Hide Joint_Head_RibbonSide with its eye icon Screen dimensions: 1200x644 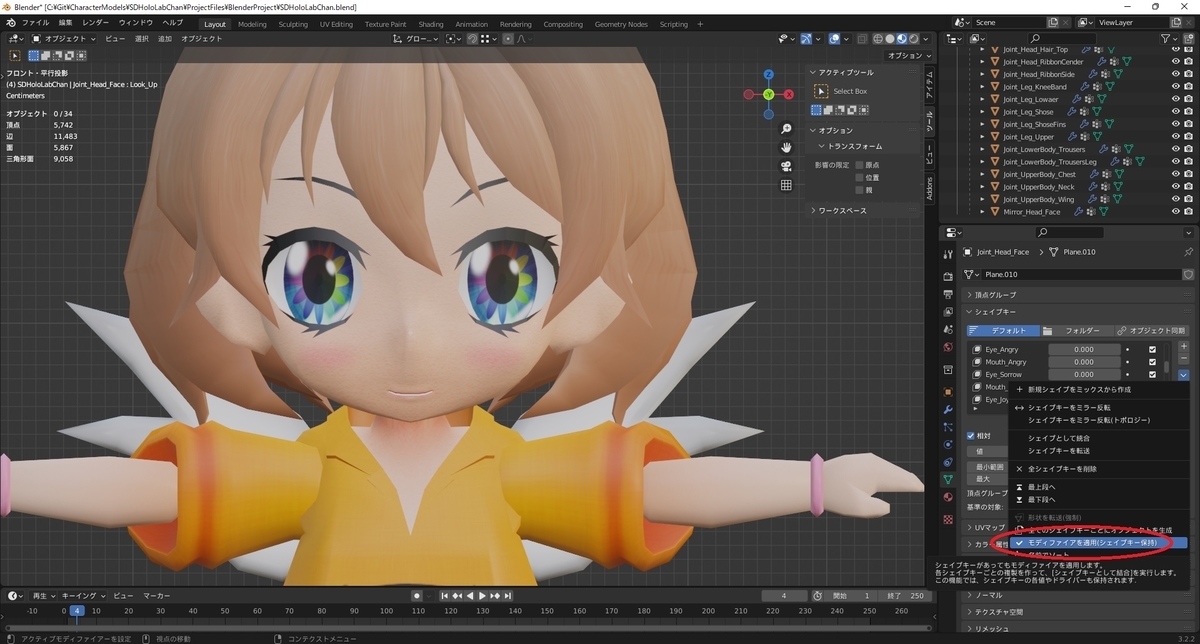coord(1175,75)
